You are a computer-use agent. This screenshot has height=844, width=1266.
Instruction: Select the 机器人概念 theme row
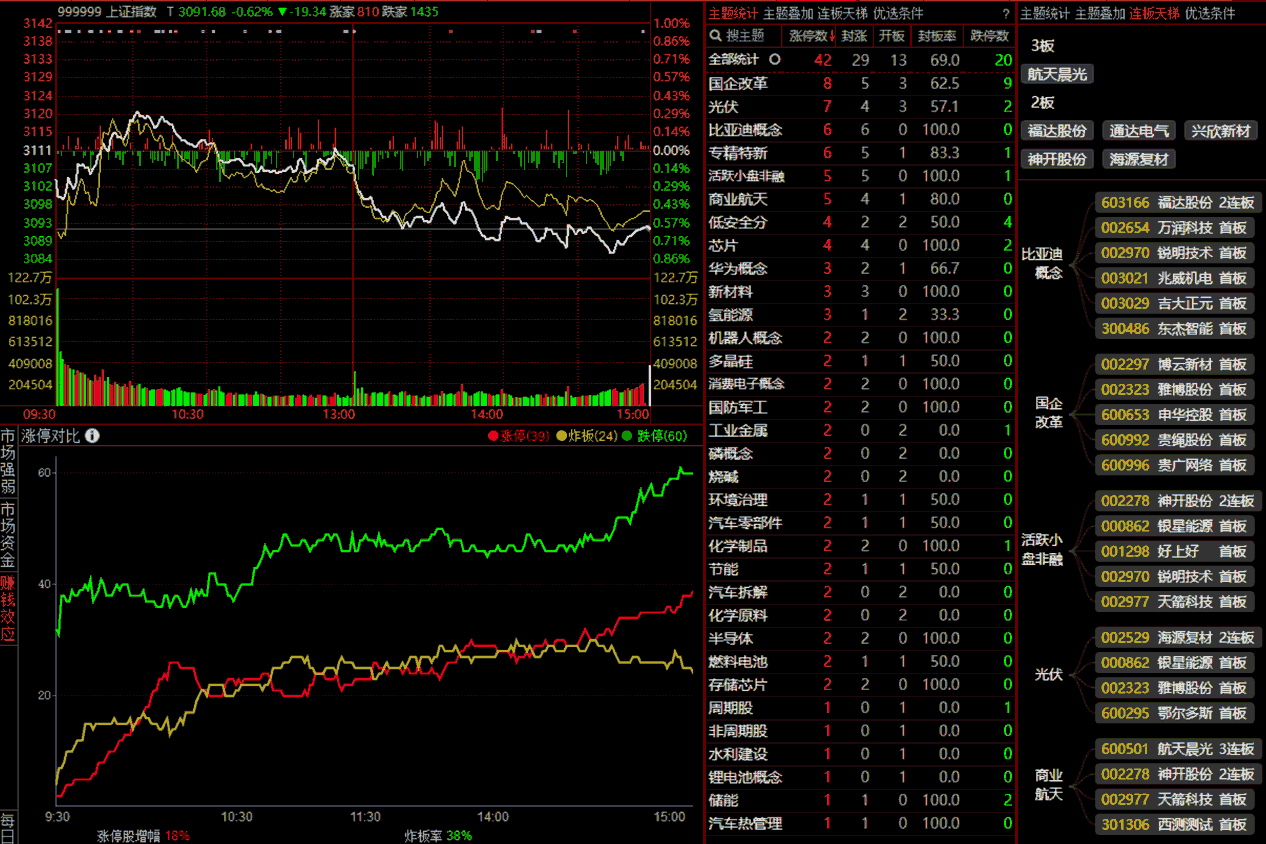(861, 338)
